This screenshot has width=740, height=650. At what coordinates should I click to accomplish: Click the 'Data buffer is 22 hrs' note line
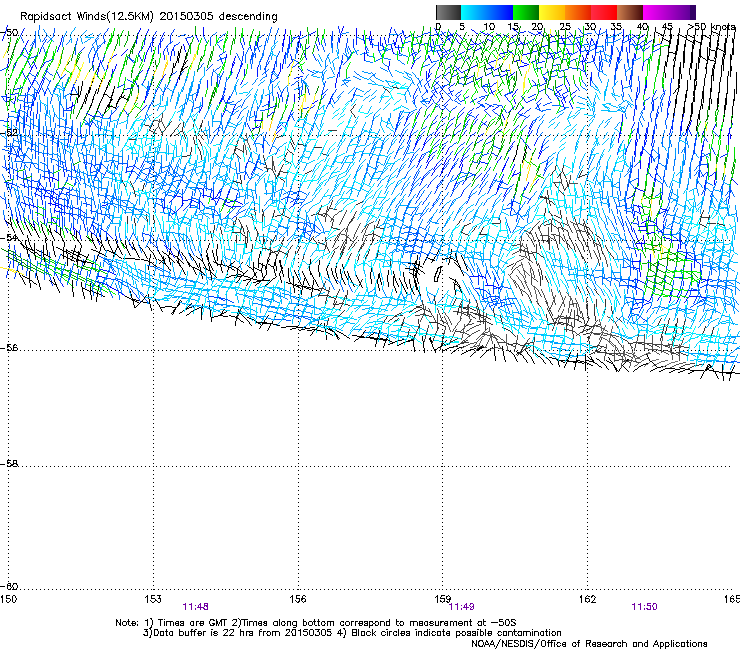[x=352, y=633]
